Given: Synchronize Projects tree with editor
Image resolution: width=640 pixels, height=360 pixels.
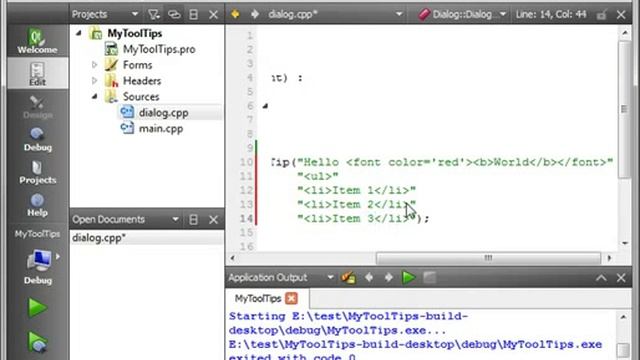Looking at the screenshot, I should 174,15.
